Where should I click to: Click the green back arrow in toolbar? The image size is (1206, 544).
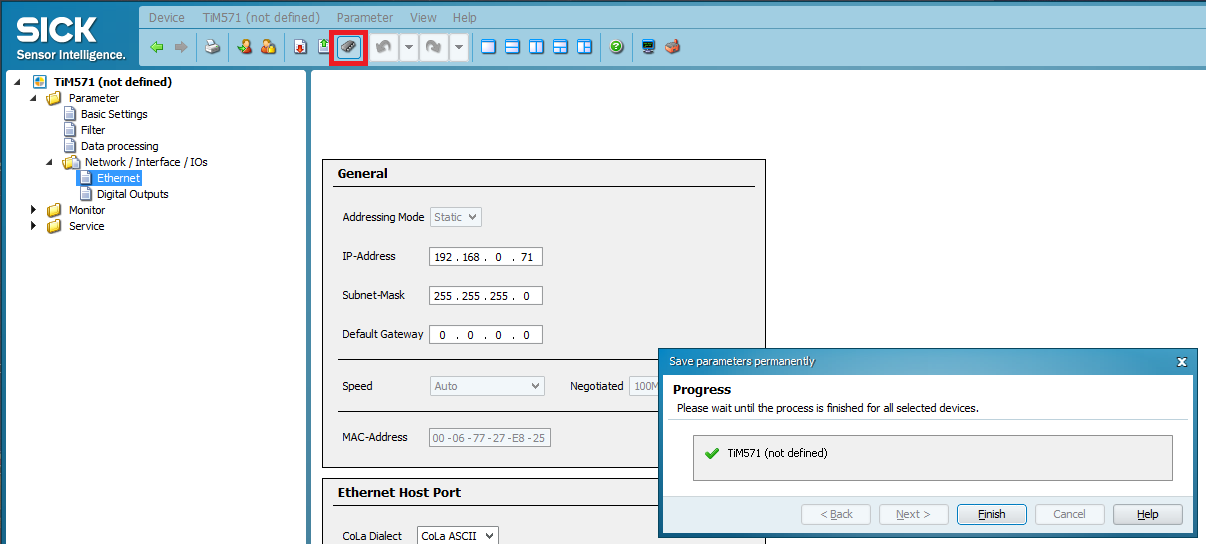[x=157, y=47]
